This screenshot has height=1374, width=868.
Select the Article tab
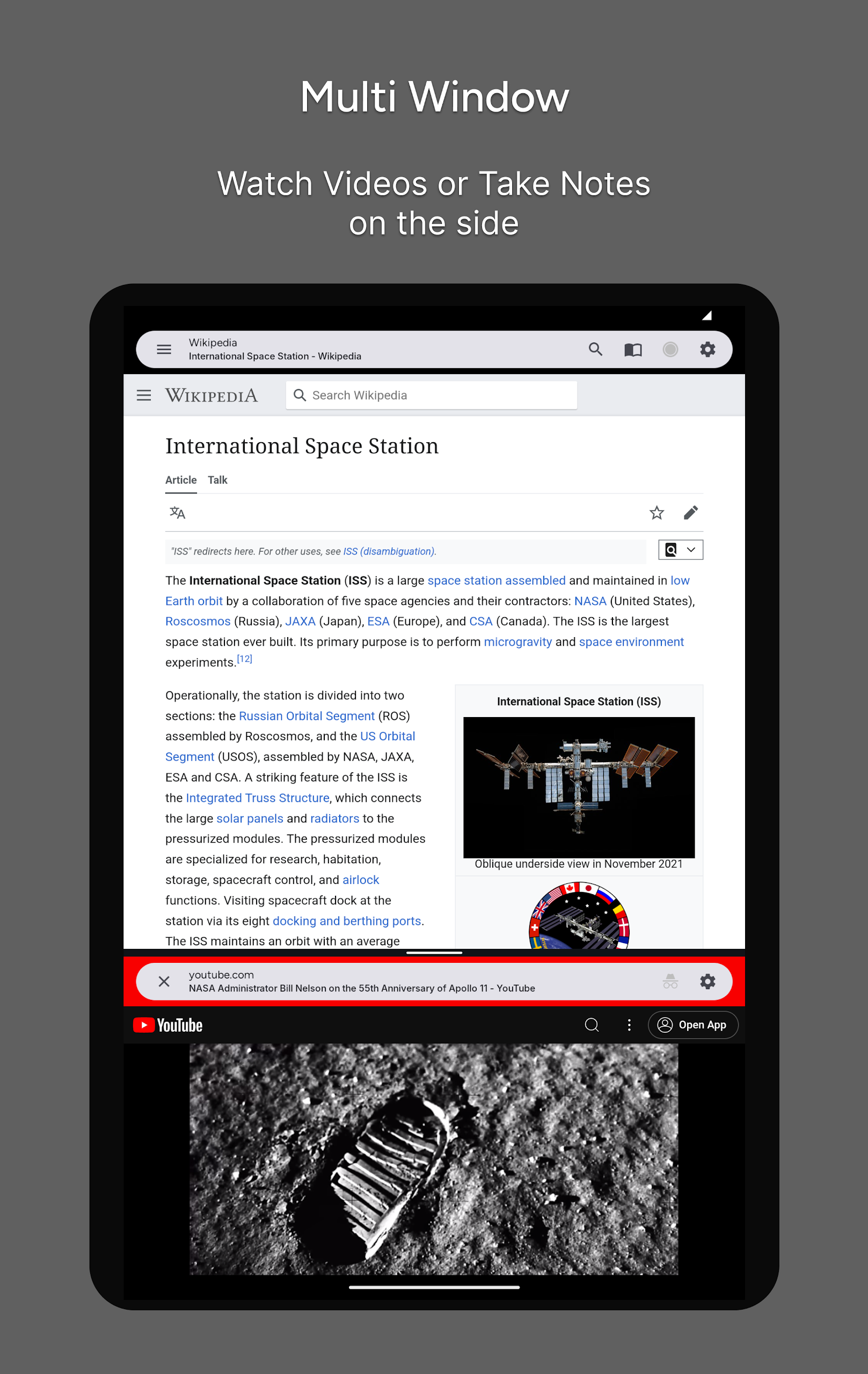181,480
